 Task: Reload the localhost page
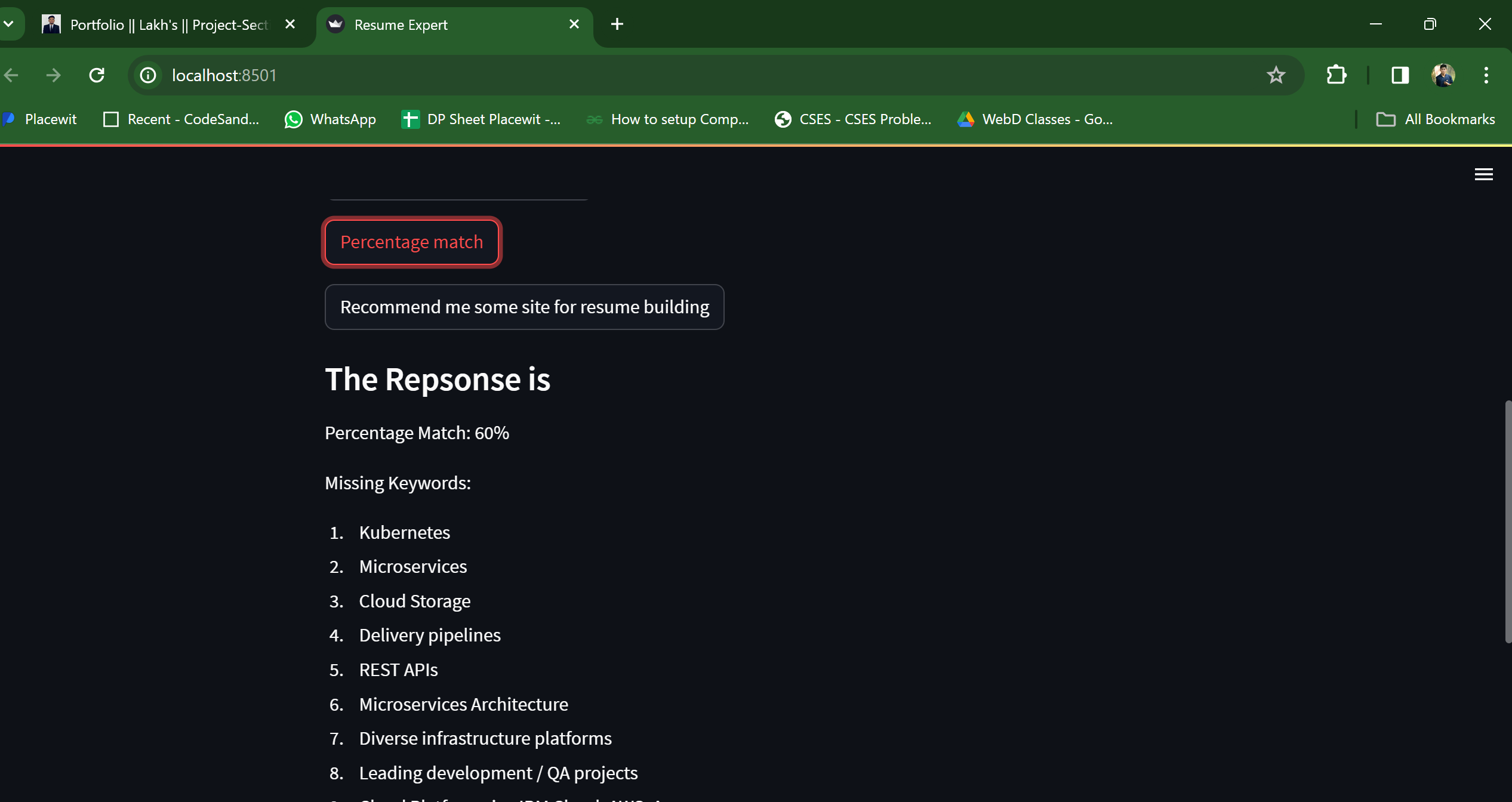coord(97,75)
